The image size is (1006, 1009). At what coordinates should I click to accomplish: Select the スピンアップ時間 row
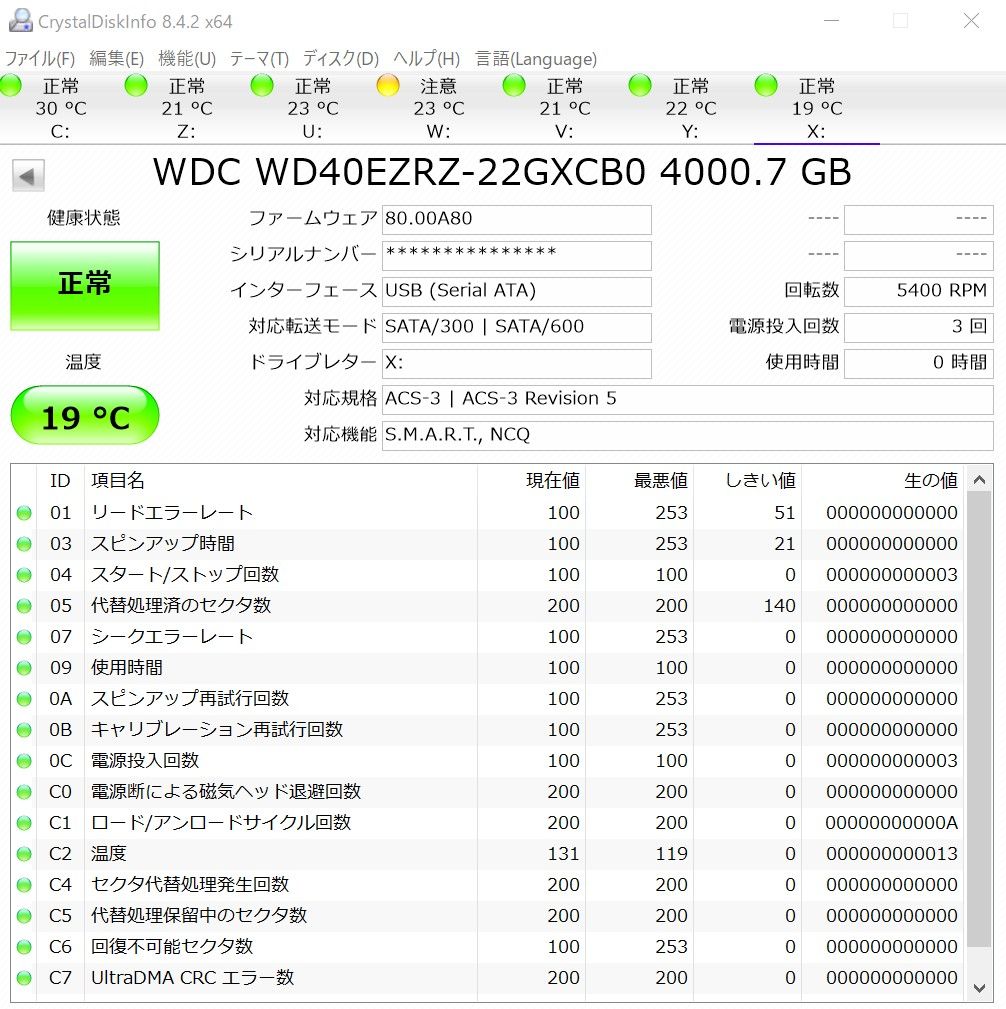(488, 544)
